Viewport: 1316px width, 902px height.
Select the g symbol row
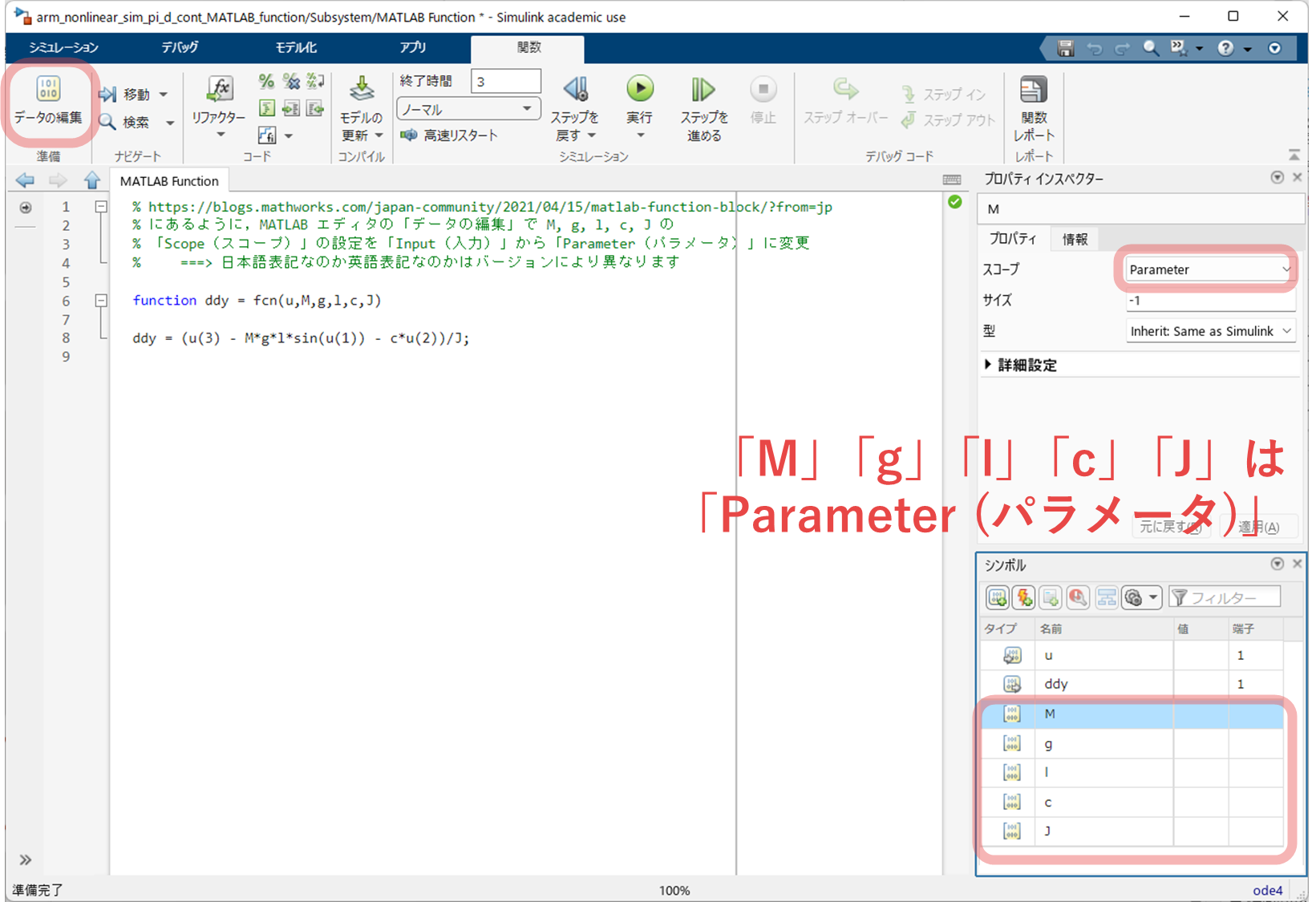(1132, 744)
